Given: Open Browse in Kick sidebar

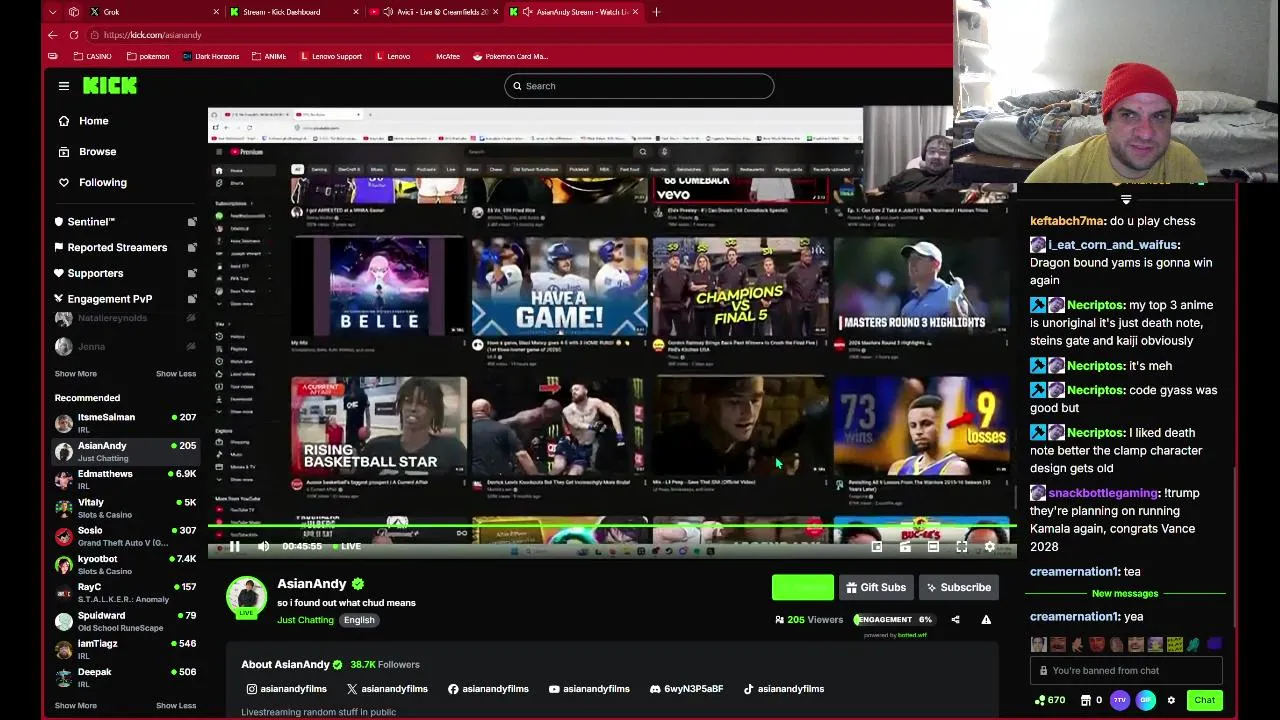Looking at the screenshot, I should (x=98, y=152).
